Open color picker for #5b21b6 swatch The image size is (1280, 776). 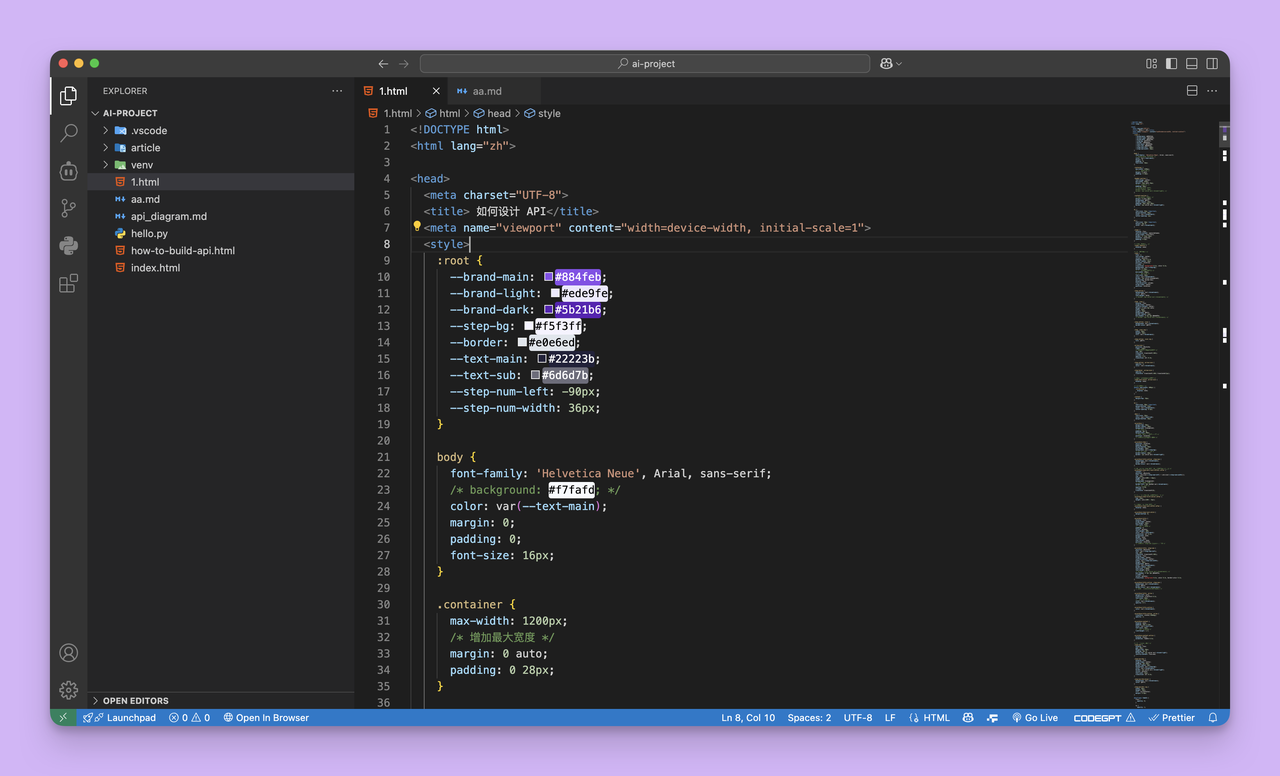click(x=549, y=310)
